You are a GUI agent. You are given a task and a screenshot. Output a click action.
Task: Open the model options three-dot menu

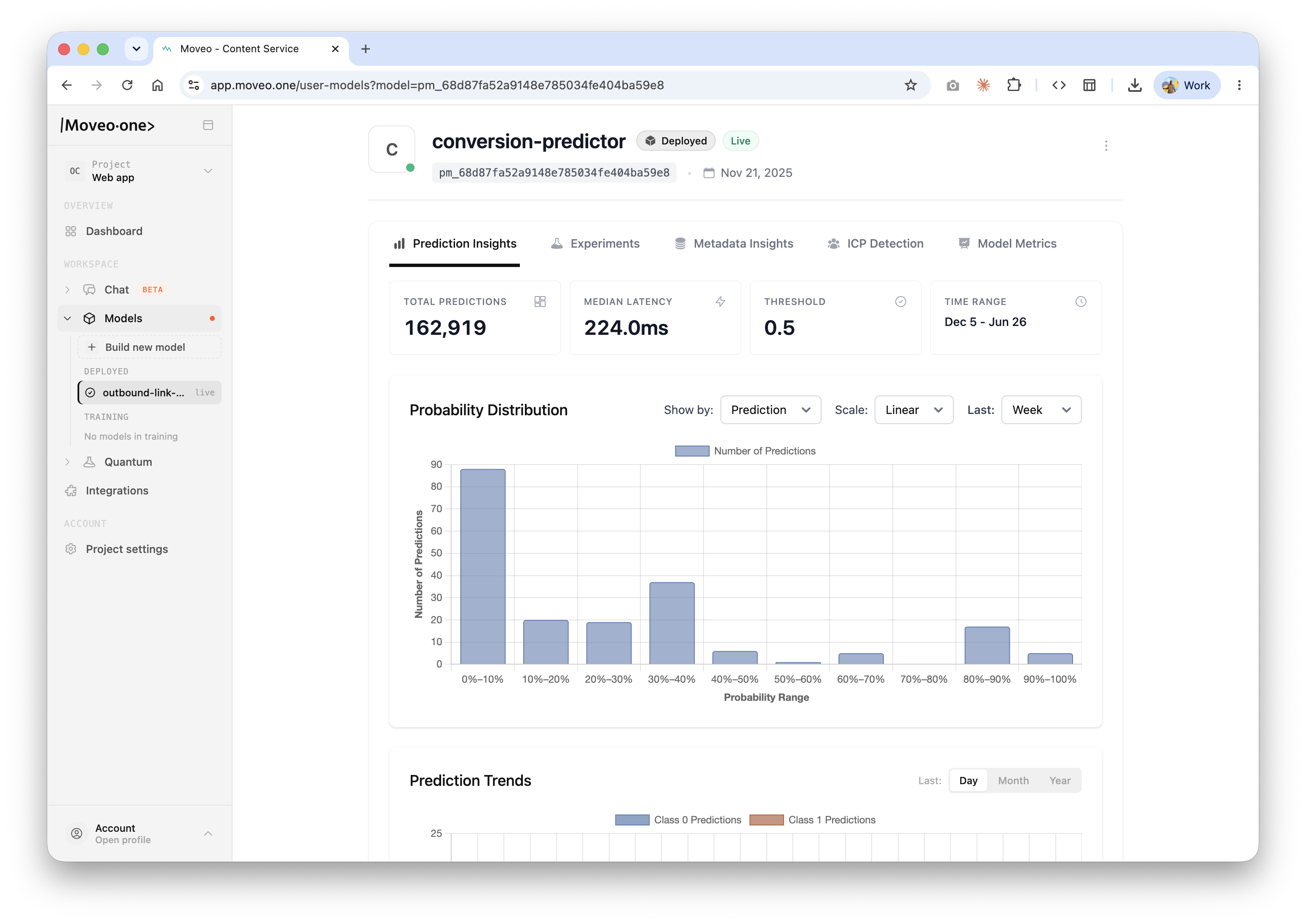tap(1106, 146)
